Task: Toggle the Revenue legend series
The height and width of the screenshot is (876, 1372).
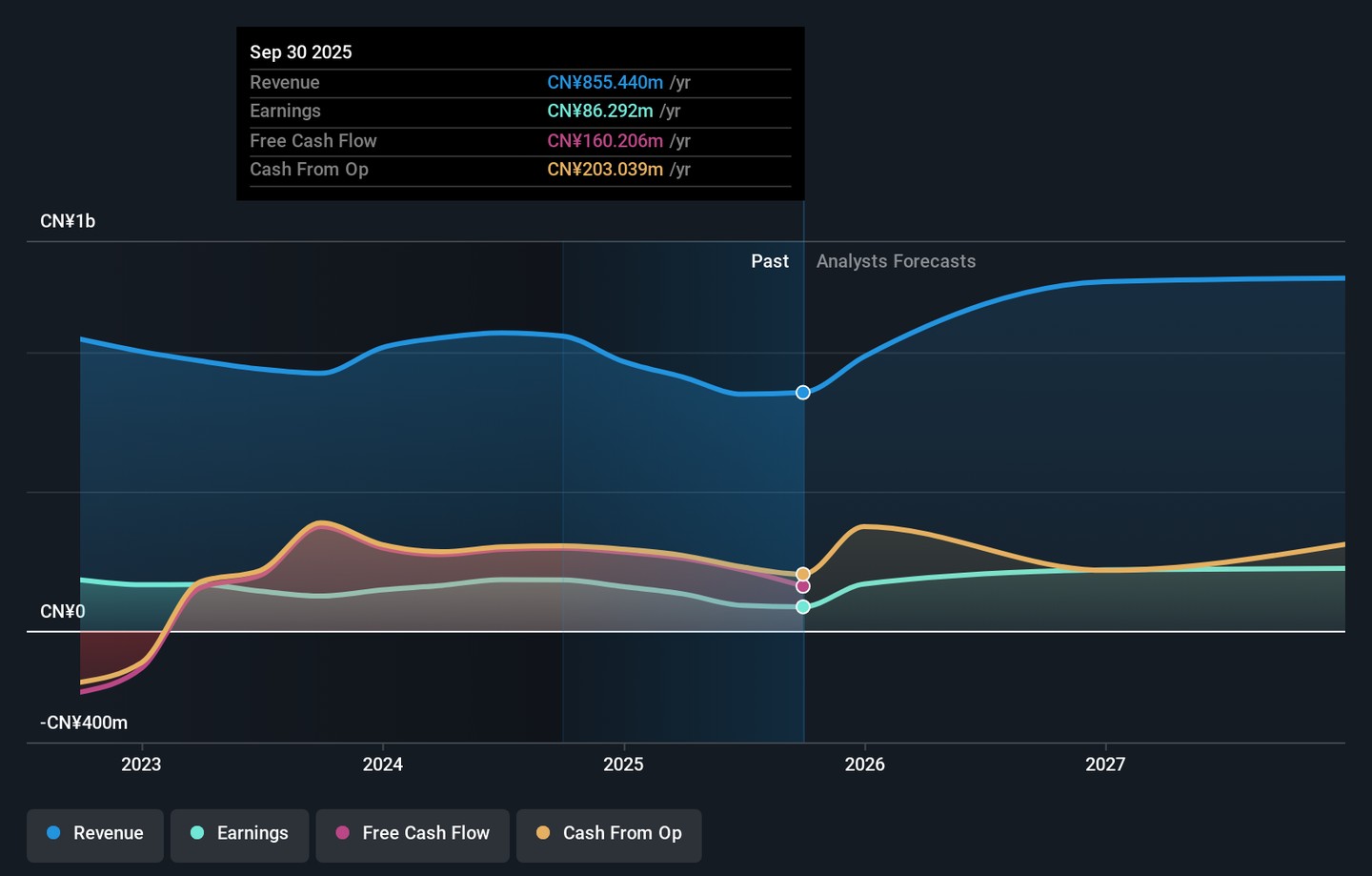Action: tap(95, 835)
